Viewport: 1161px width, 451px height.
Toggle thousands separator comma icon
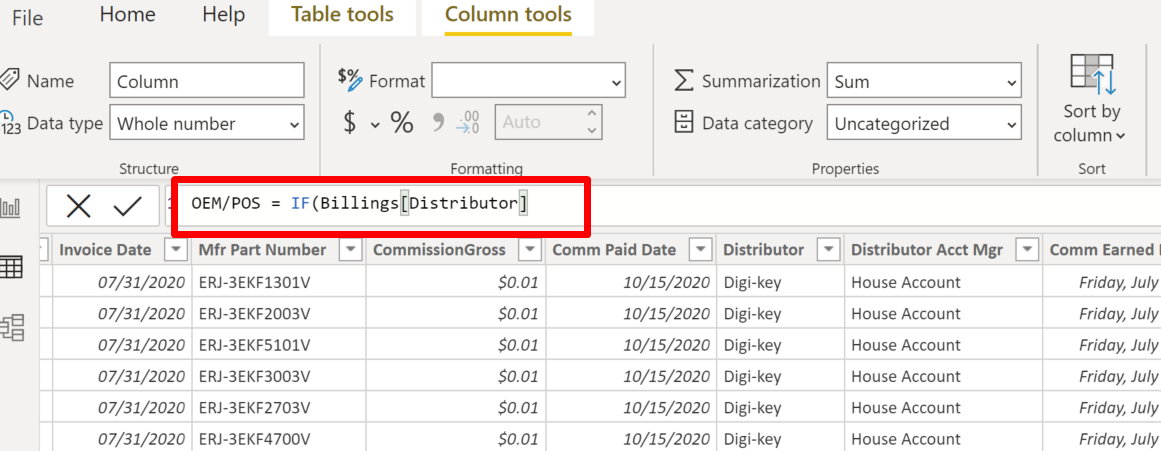(x=438, y=122)
